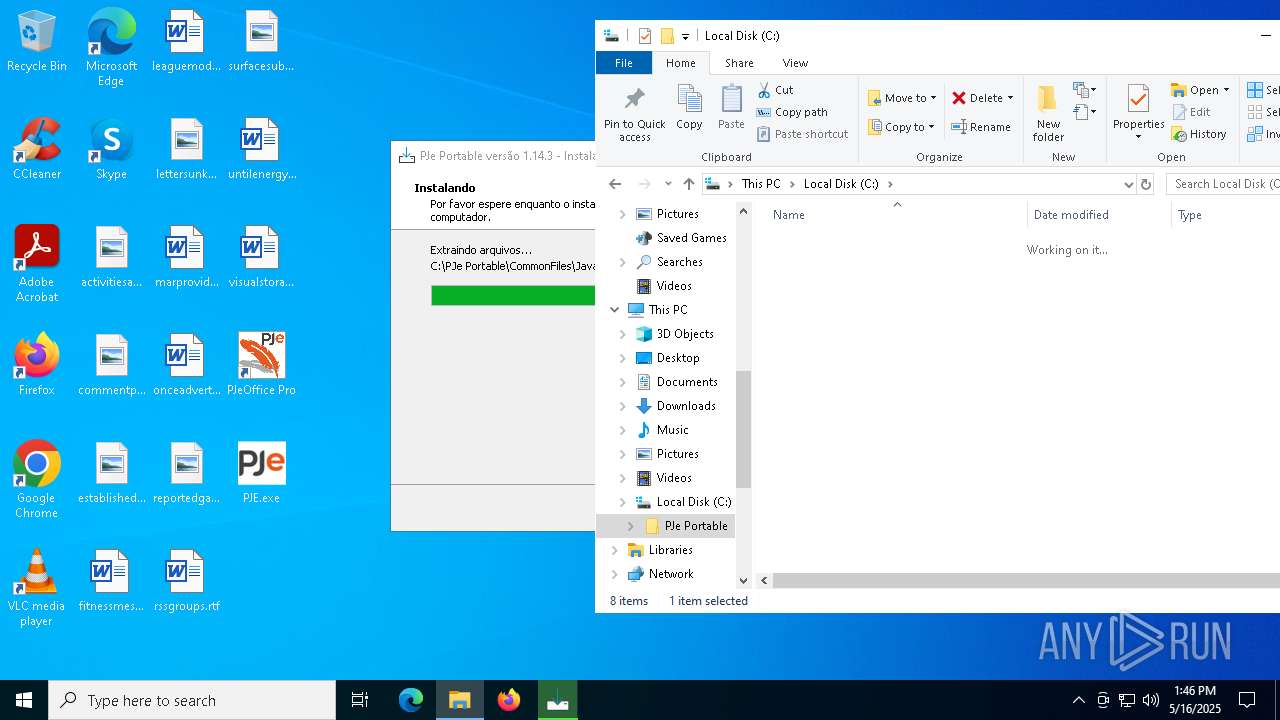This screenshot has width=1280, height=720.
Task: Click the Windows Start button
Action: pyautogui.click(x=24, y=700)
